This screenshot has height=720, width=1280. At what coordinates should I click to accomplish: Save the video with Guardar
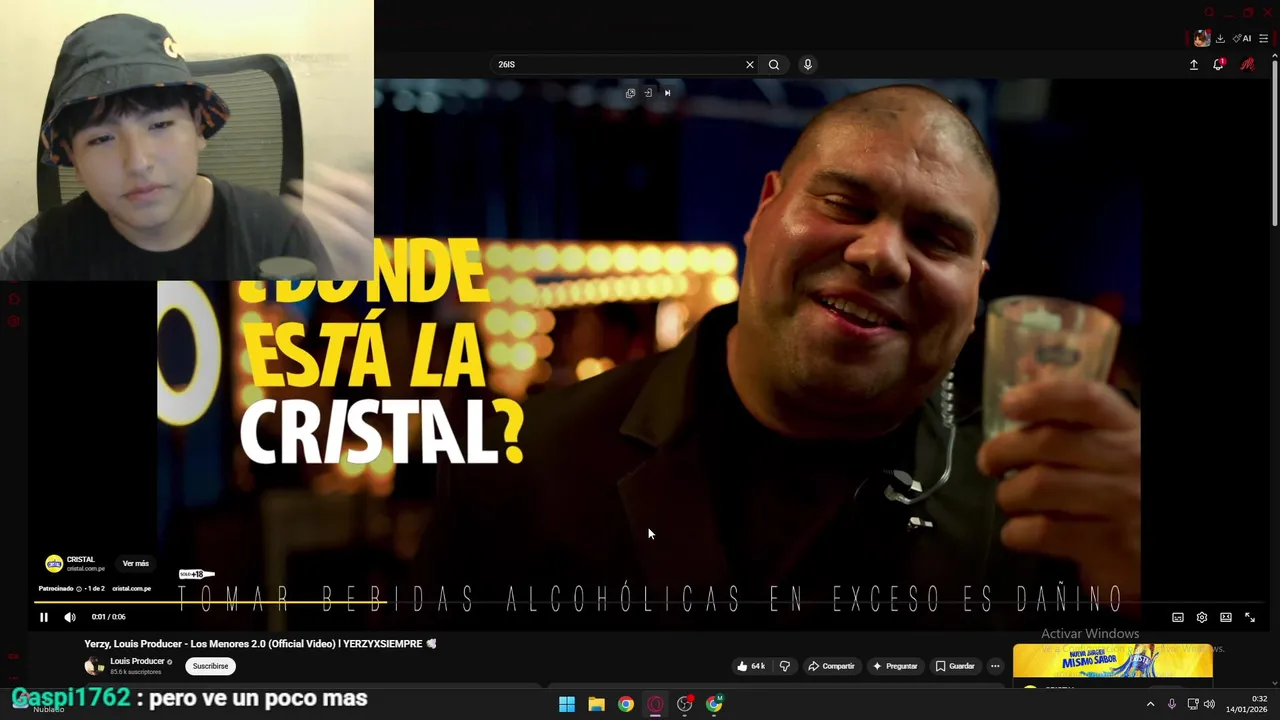(x=955, y=666)
